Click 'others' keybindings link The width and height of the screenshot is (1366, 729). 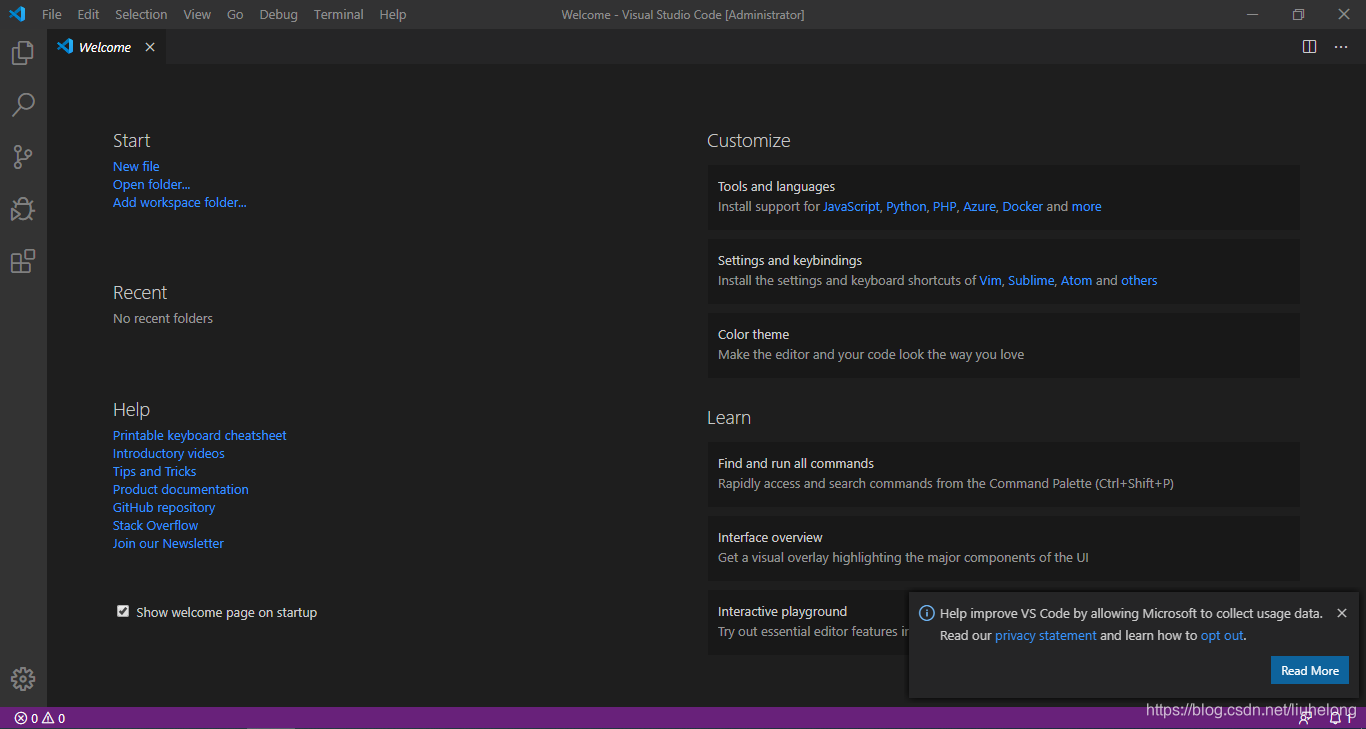click(x=1139, y=280)
